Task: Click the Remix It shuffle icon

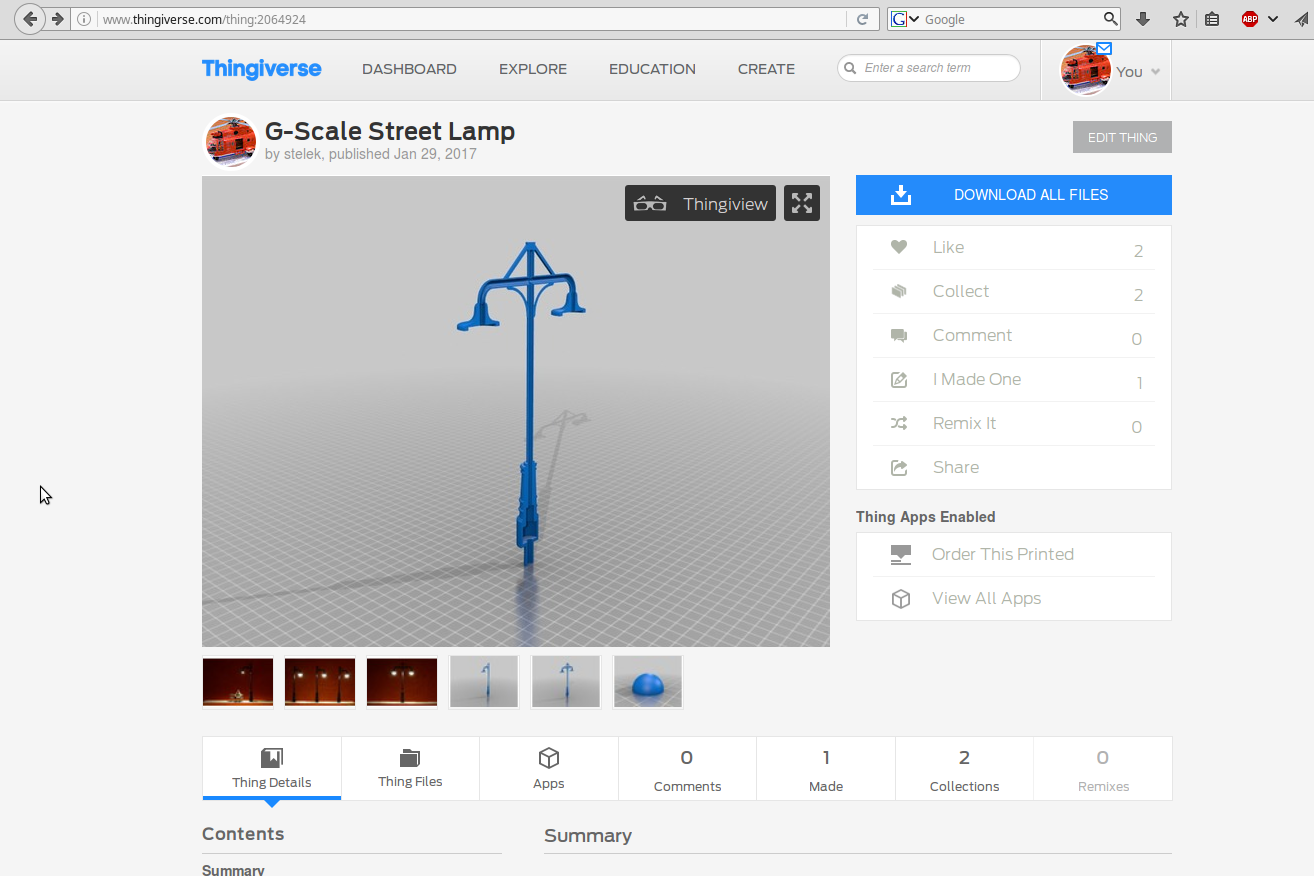Action: 899,423
